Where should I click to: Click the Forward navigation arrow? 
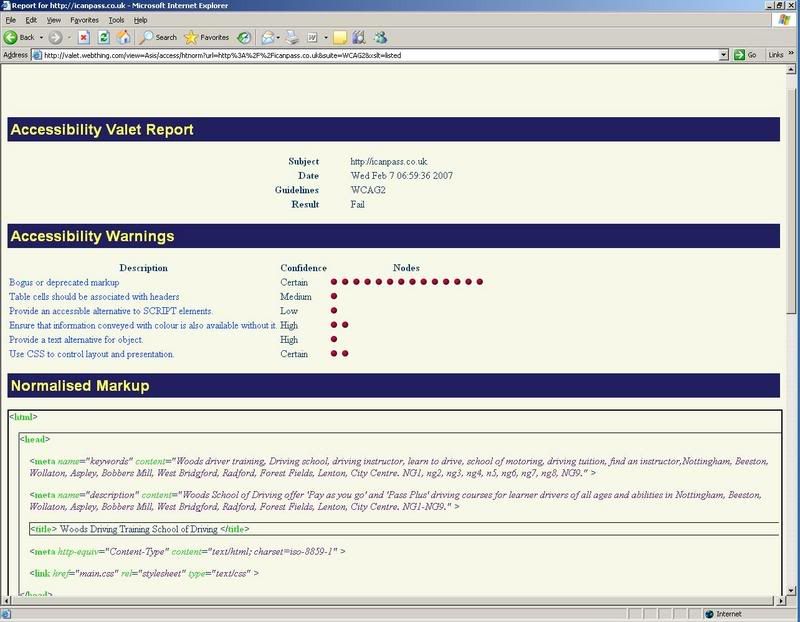point(56,37)
